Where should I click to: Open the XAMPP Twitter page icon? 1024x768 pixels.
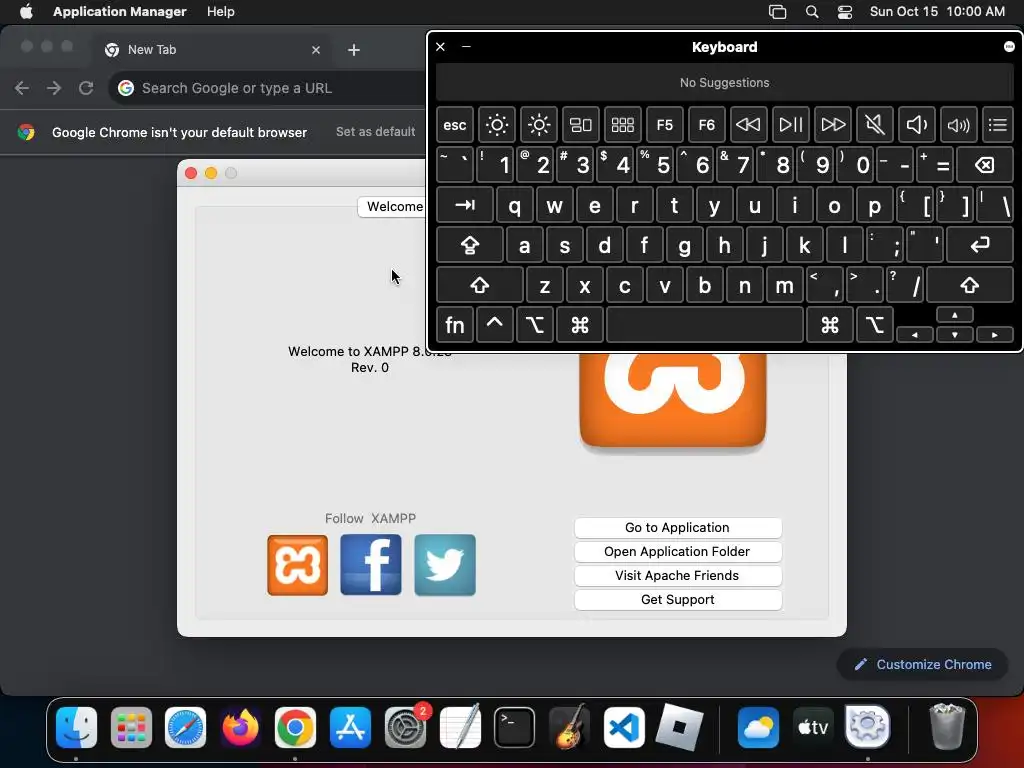point(445,565)
